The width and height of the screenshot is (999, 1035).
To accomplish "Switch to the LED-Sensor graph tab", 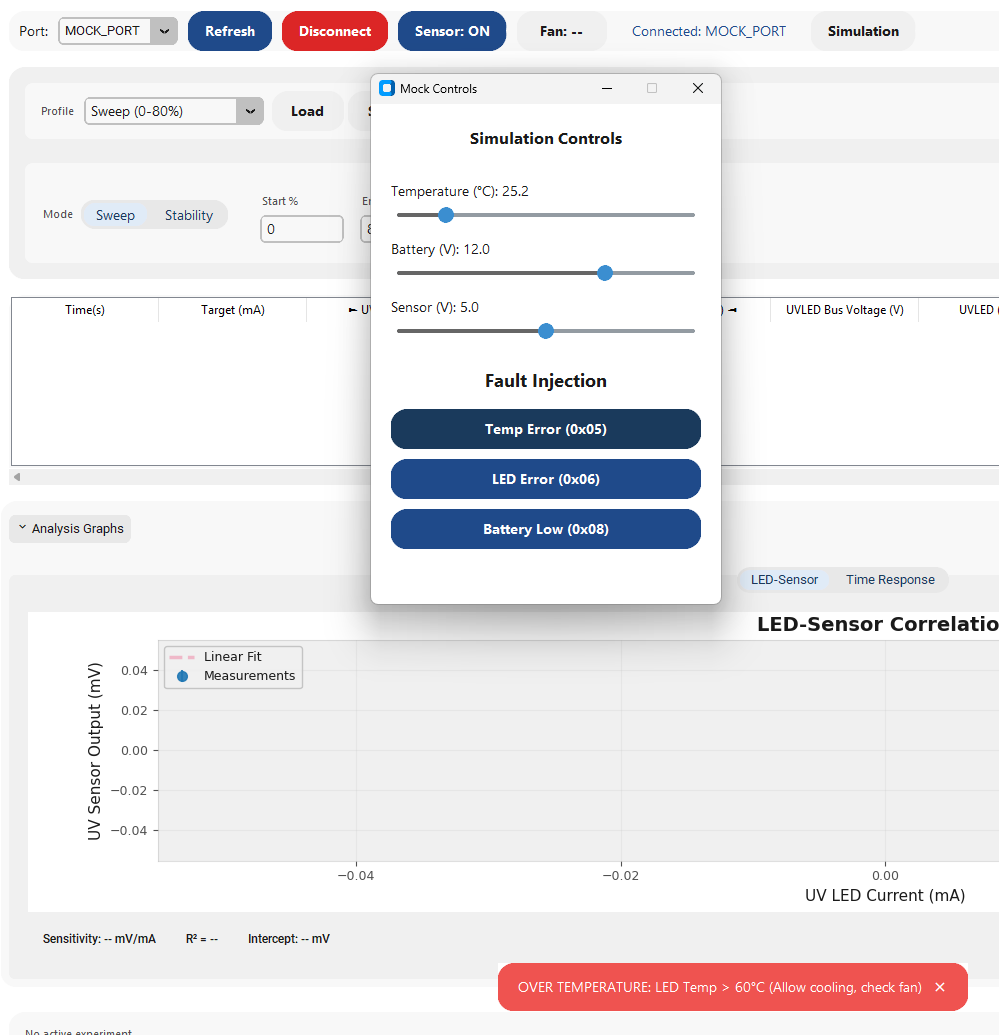I will [x=784, y=580].
